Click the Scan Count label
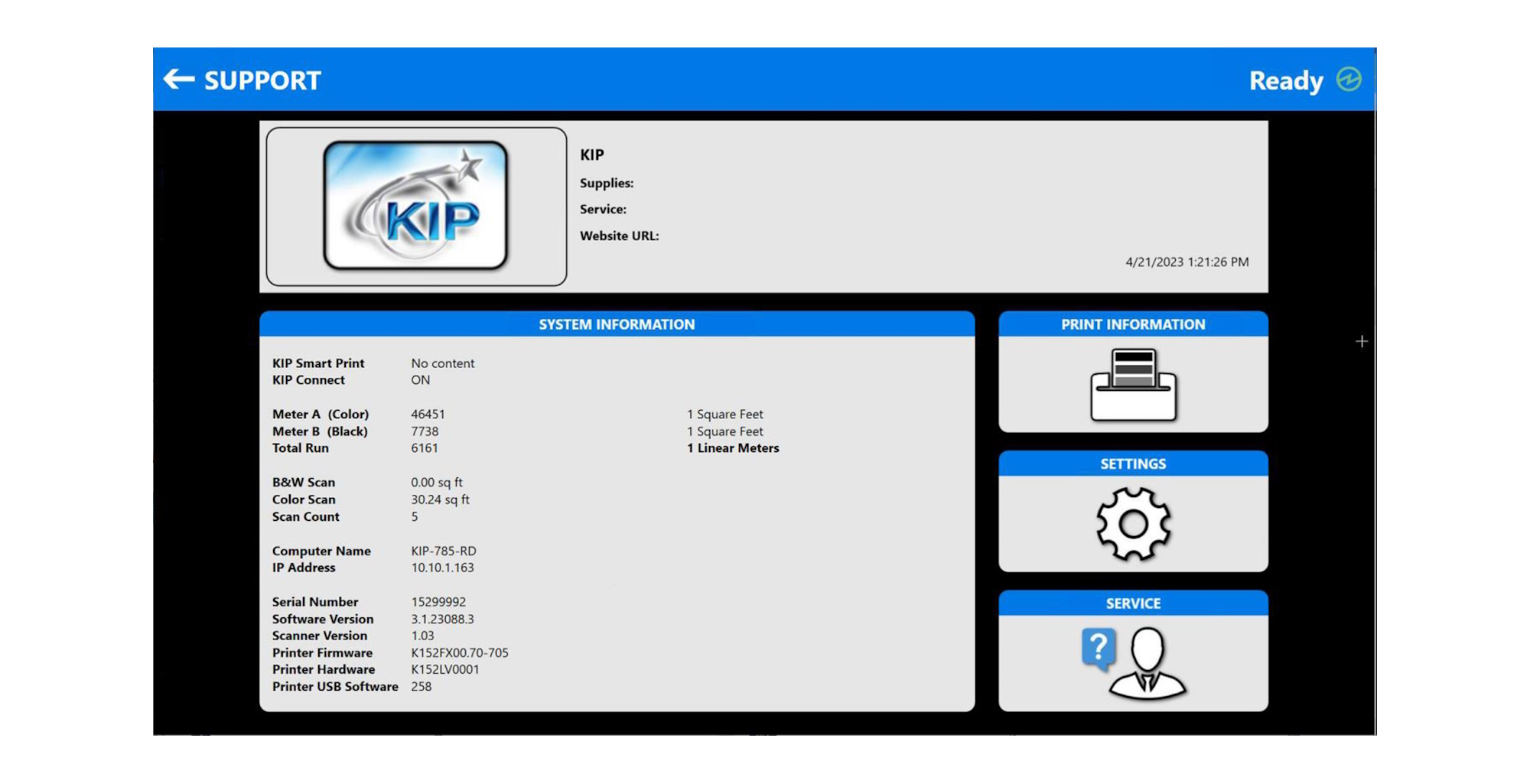Viewport: 1530px width, 784px height. (x=305, y=517)
